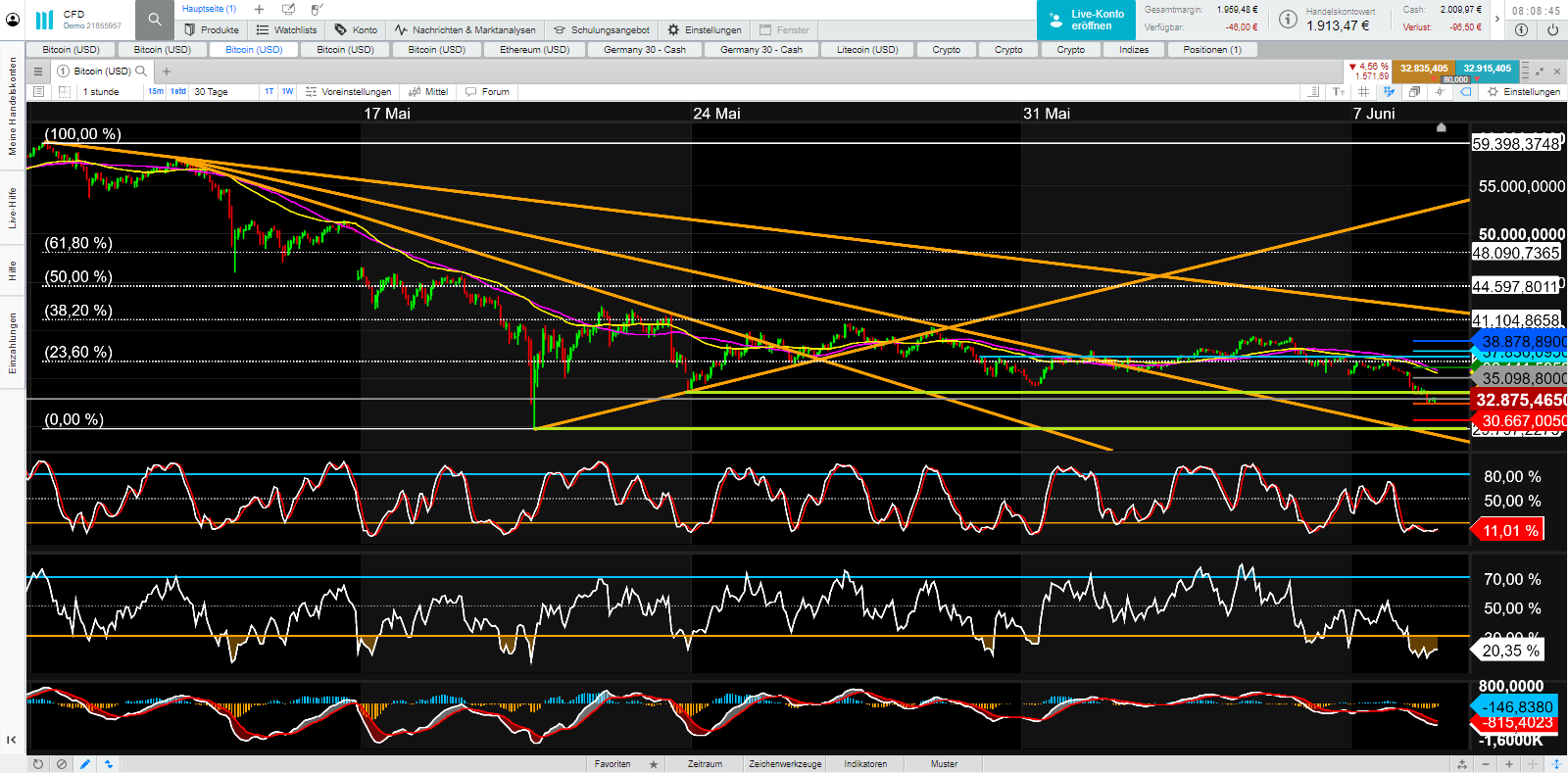Click the blue pencil drawing icon at bottom

[x=85, y=764]
